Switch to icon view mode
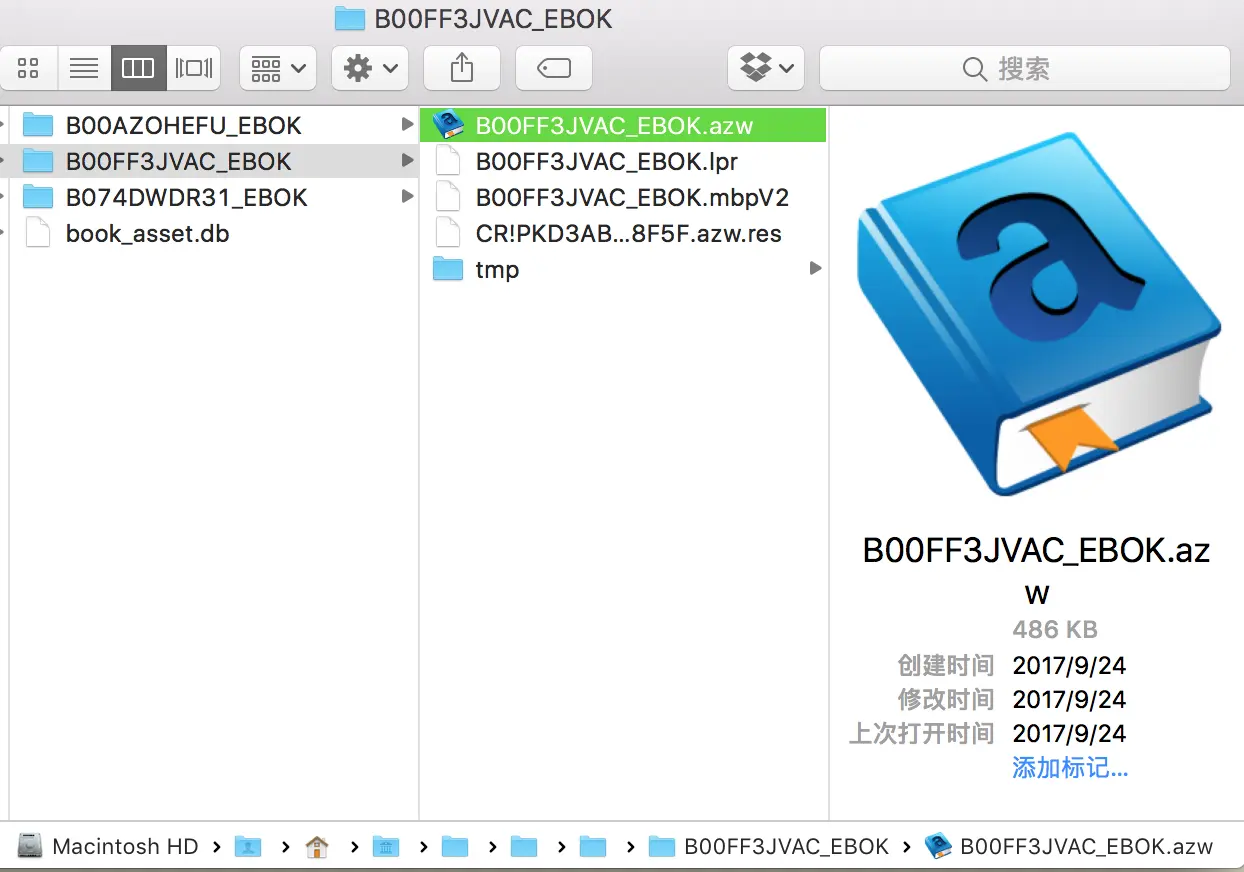1244x872 pixels. (x=29, y=68)
